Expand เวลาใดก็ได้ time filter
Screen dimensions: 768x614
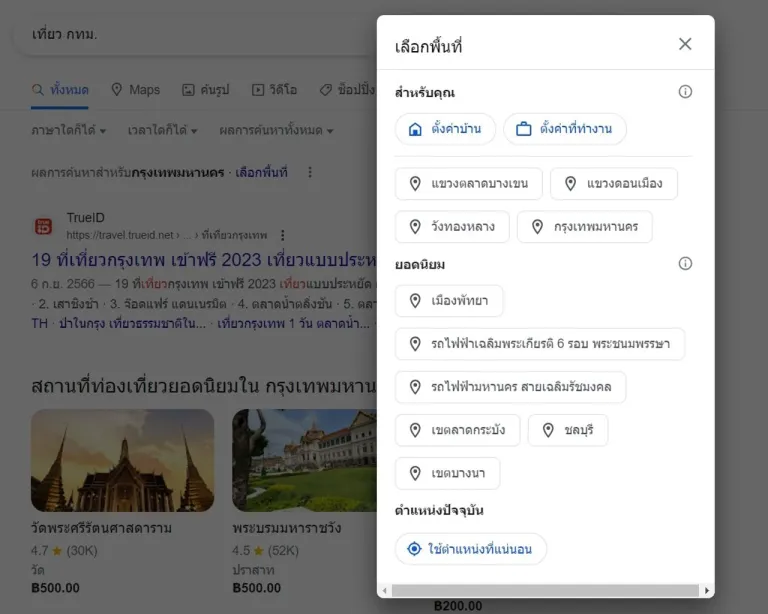pyautogui.click(x=162, y=131)
